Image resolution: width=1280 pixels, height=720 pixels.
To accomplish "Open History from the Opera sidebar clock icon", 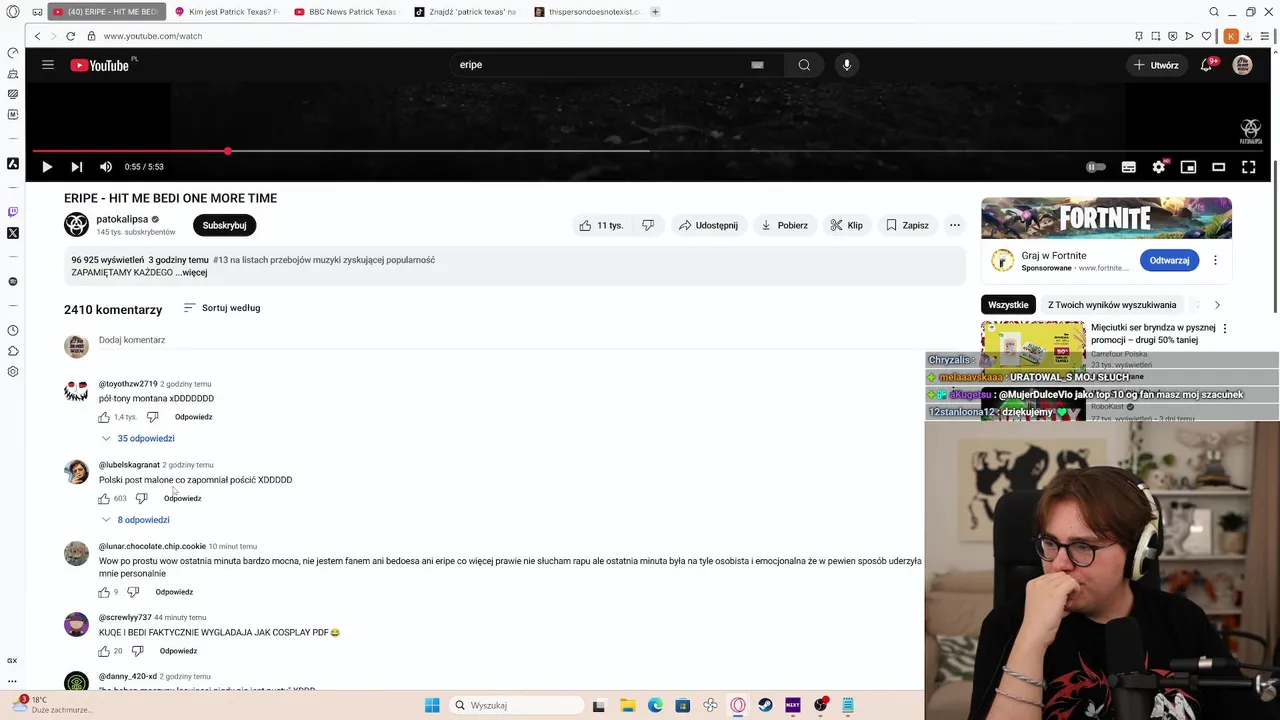I will pyautogui.click(x=12, y=330).
